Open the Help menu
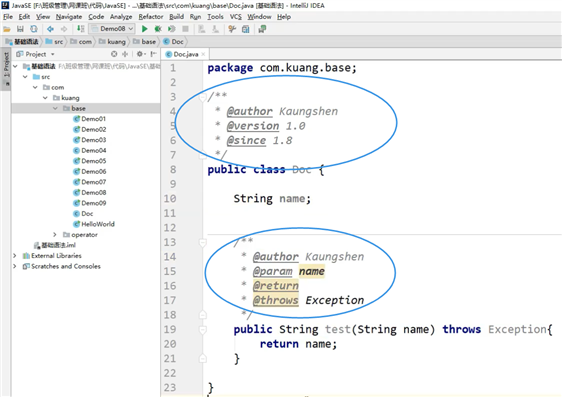 (x=284, y=17)
